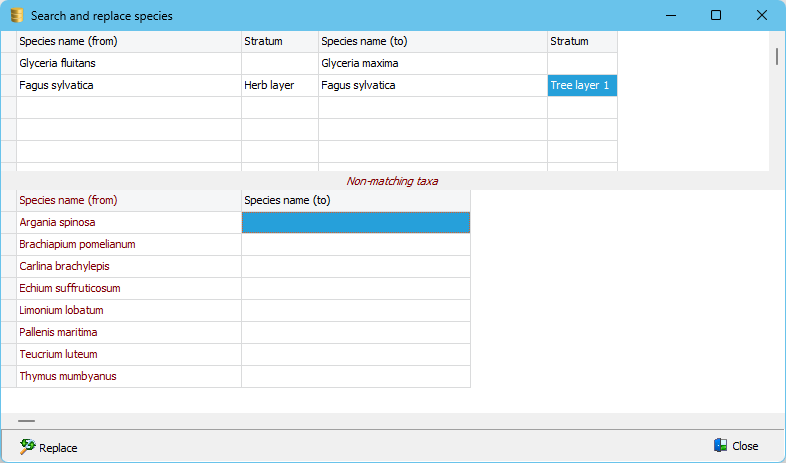
Task: Click the Species name (to) header in upper table
Action: click(433, 42)
